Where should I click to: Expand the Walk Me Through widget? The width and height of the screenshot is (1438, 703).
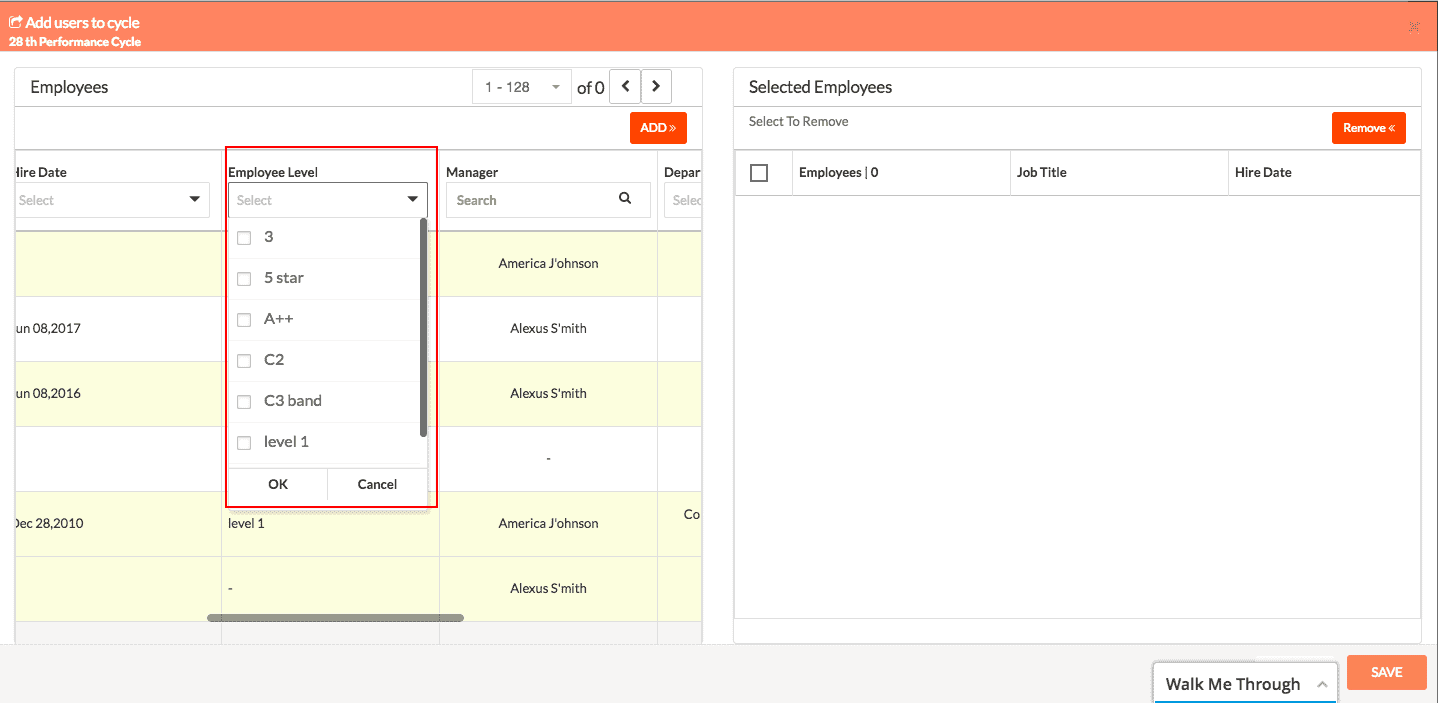pyautogui.click(x=1245, y=684)
